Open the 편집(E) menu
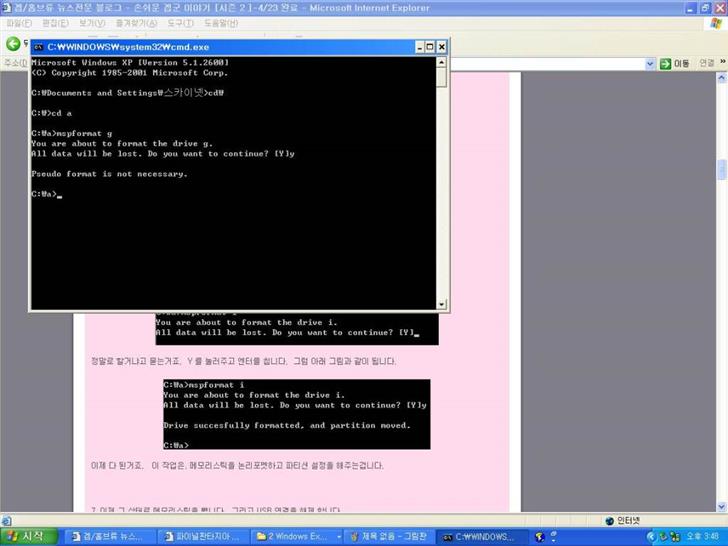Screen dimensions: 728x546 click(x=55, y=23)
